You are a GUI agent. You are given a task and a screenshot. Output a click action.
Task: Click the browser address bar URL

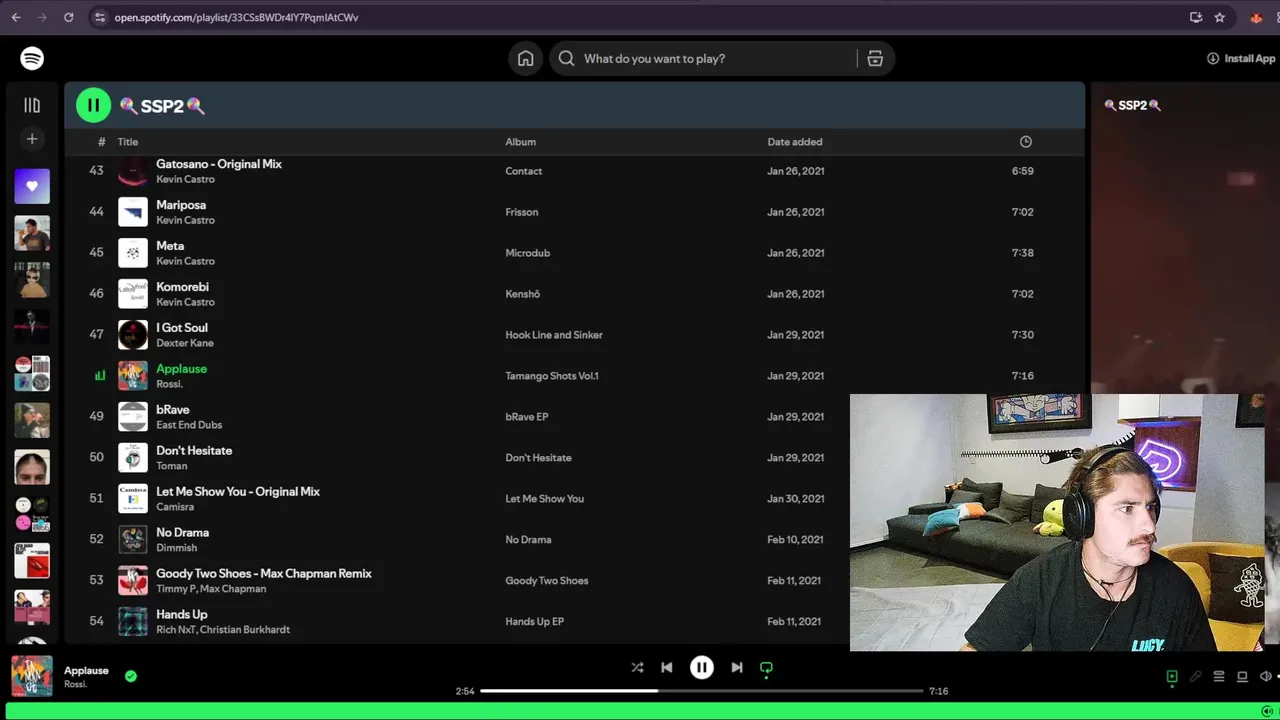coord(236,17)
